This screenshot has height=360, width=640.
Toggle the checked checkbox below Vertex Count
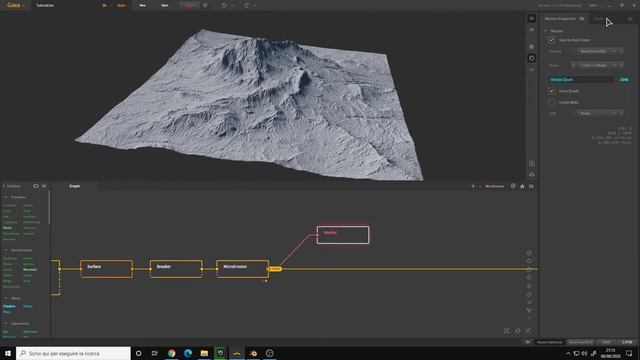[551, 91]
